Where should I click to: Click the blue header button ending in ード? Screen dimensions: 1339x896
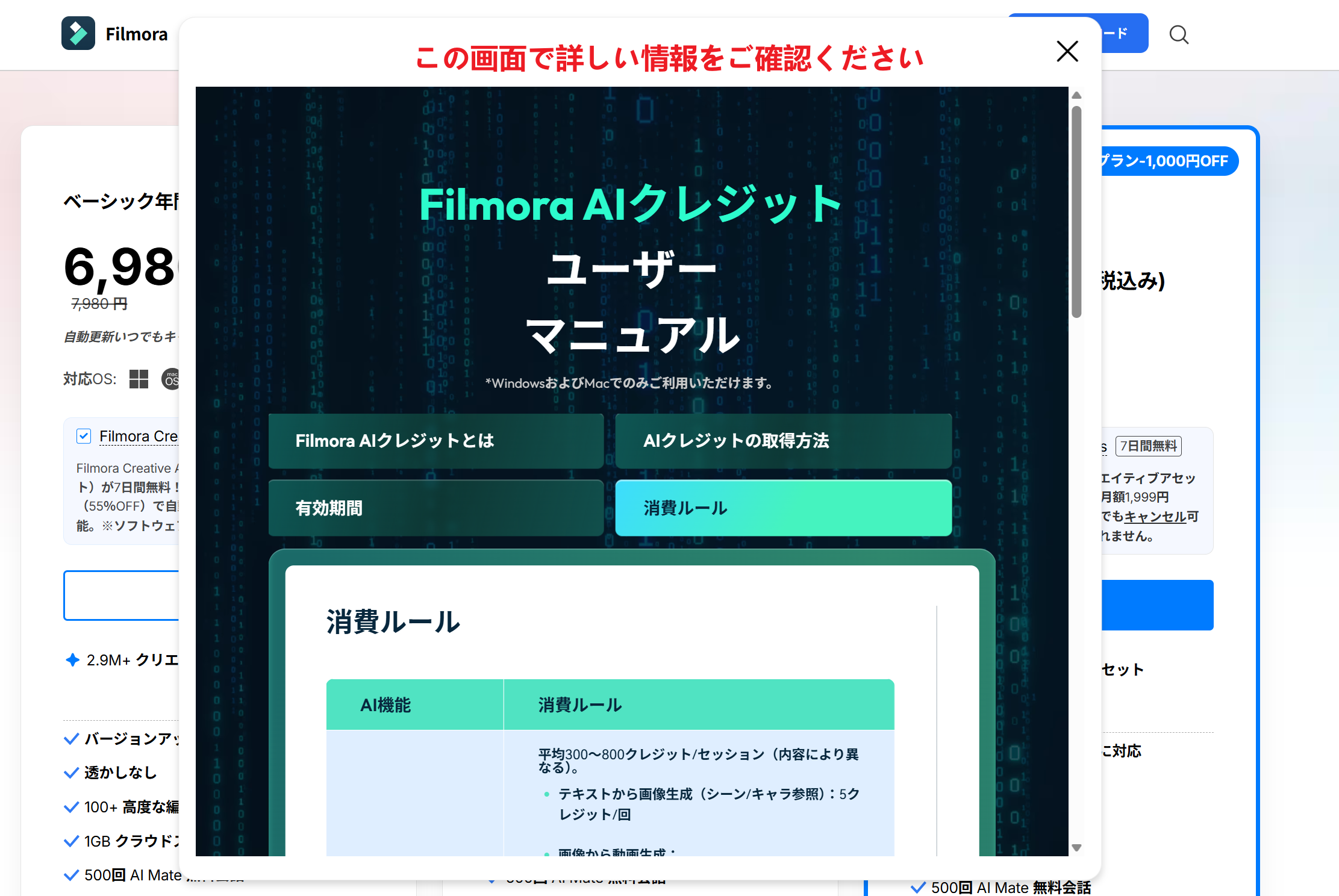coord(1125,33)
